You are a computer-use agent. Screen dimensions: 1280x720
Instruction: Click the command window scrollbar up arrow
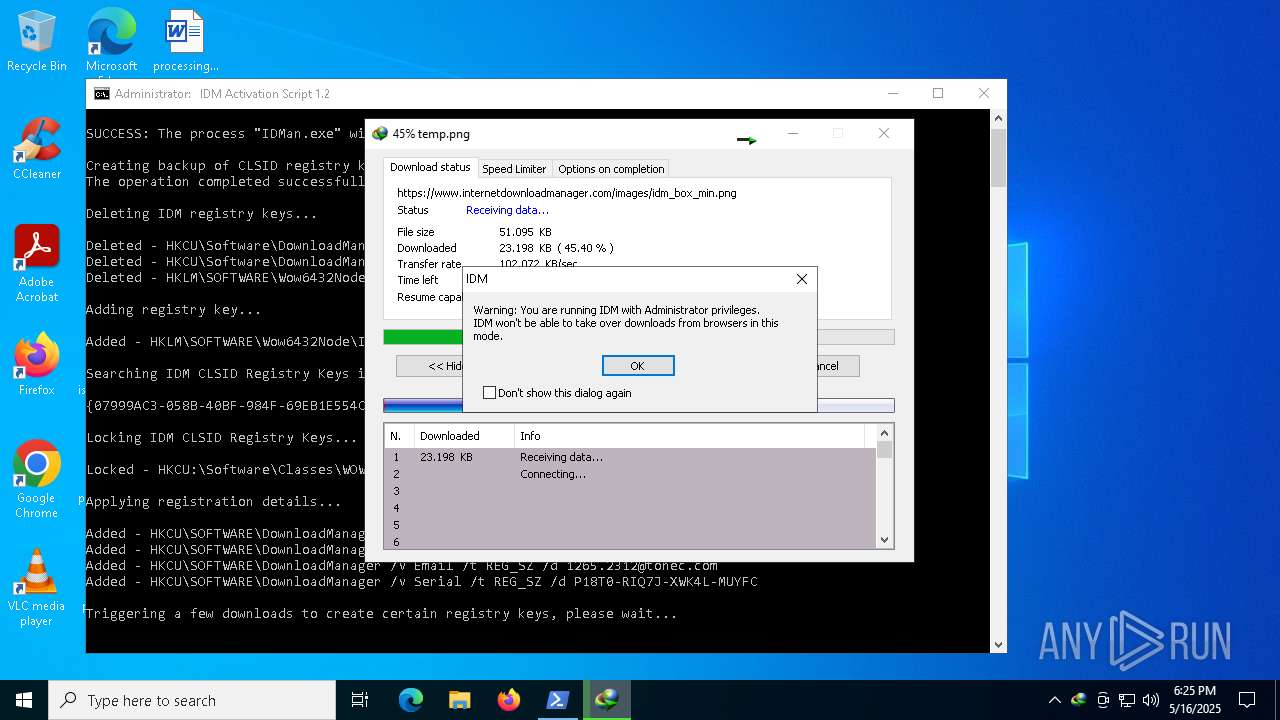[x=998, y=118]
